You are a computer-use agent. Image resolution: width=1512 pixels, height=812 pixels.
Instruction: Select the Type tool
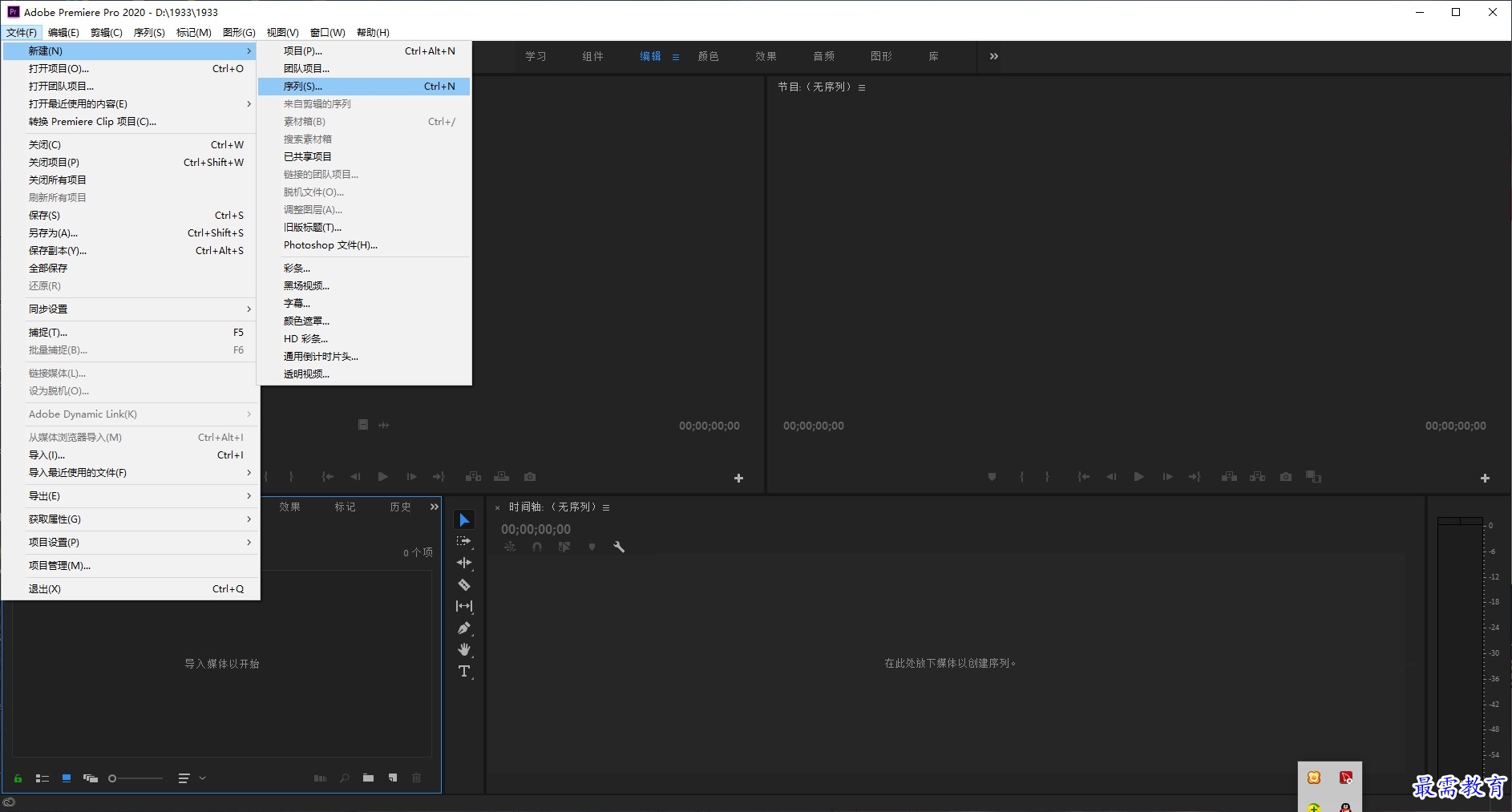pyautogui.click(x=464, y=672)
